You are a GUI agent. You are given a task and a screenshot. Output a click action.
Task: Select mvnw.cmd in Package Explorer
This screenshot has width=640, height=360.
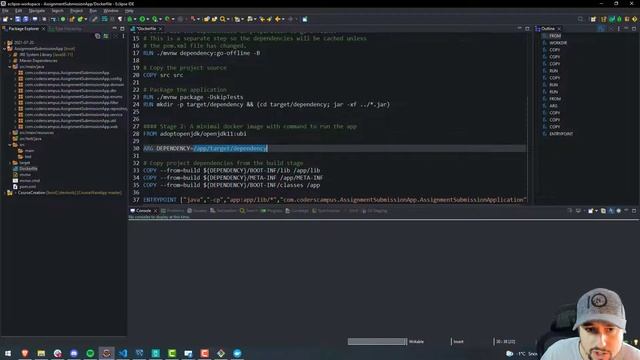tap(27, 180)
